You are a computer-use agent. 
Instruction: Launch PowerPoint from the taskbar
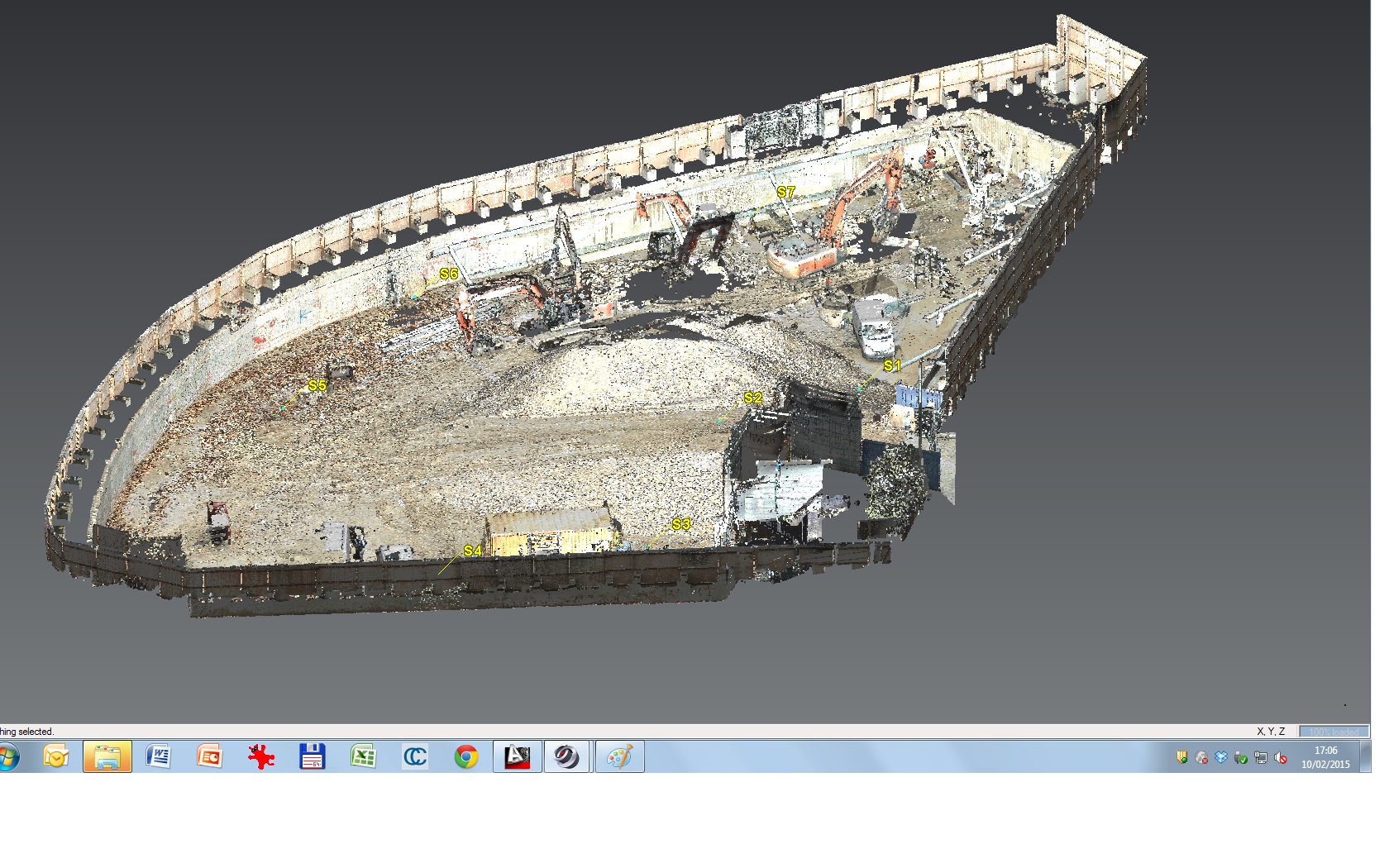[x=210, y=756]
